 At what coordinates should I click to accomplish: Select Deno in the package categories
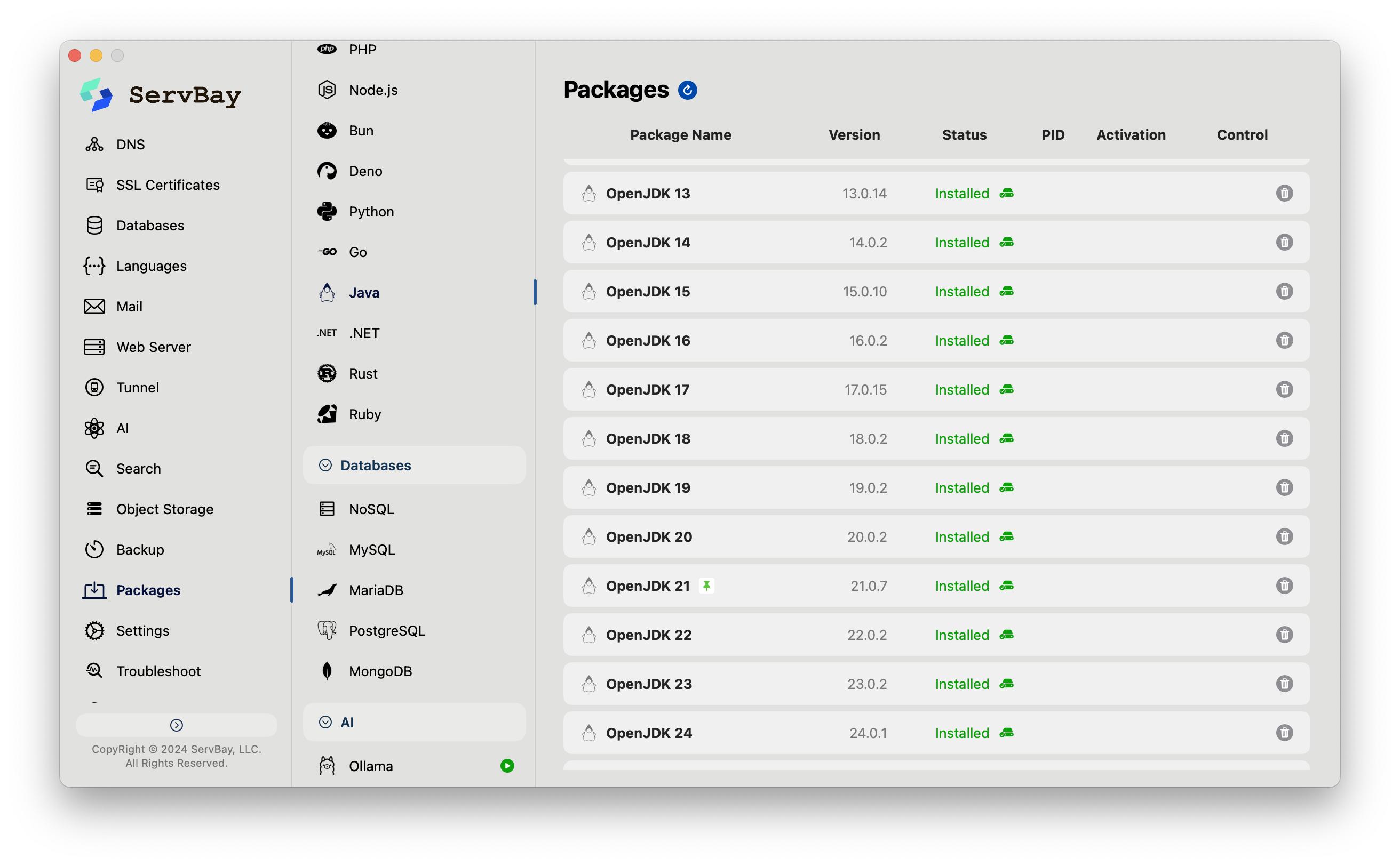[x=349, y=171]
